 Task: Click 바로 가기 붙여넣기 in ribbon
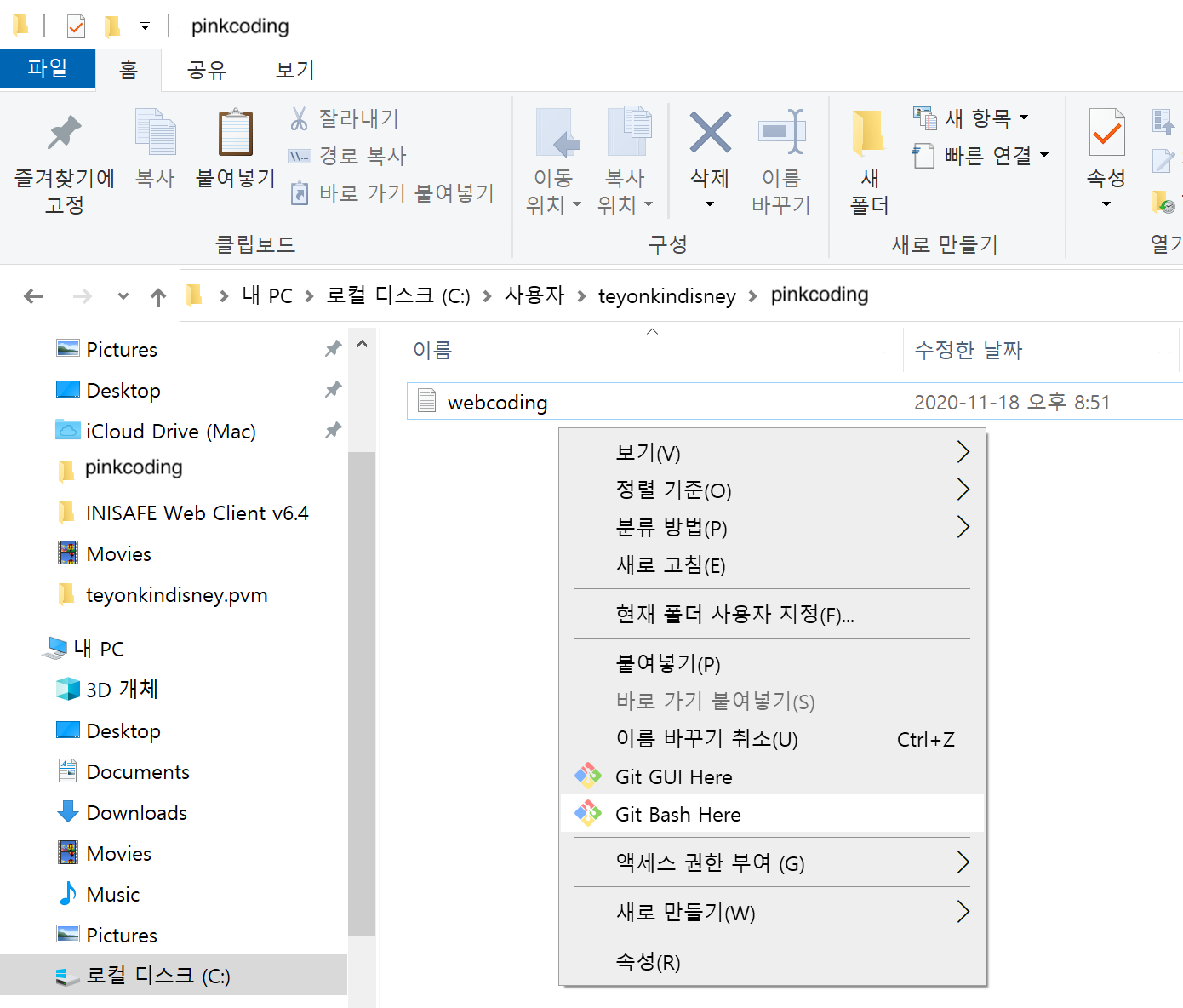pos(391,193)
